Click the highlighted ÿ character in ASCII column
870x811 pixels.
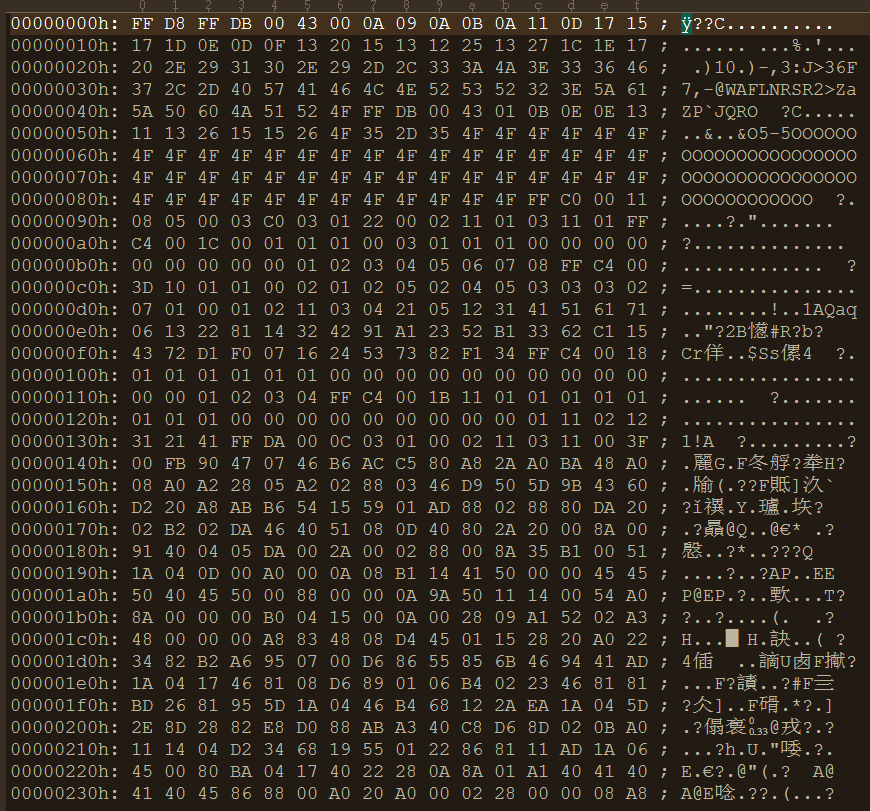tap(686, 23)
